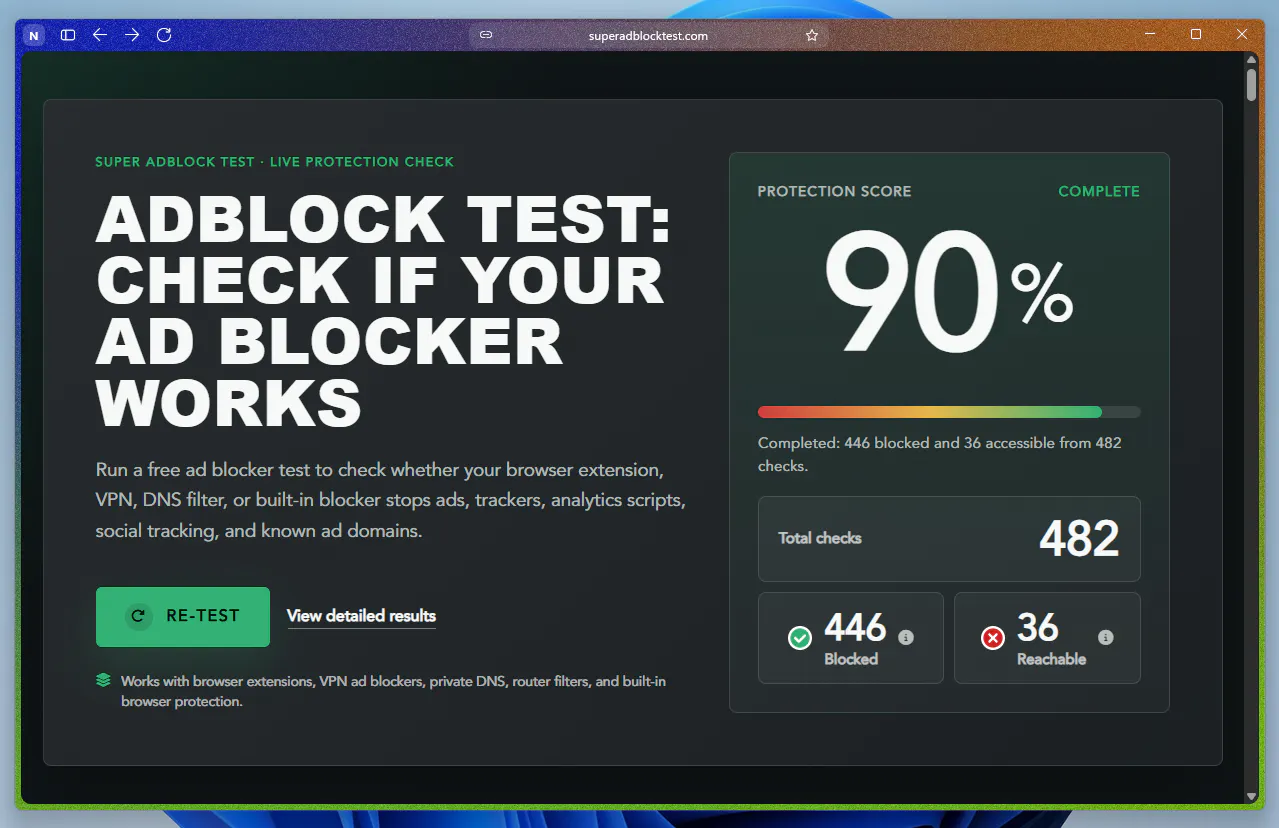Click the page vertical scrollbar thumb
Viewport: 1279px width, 828px height.
[1251, 84]
